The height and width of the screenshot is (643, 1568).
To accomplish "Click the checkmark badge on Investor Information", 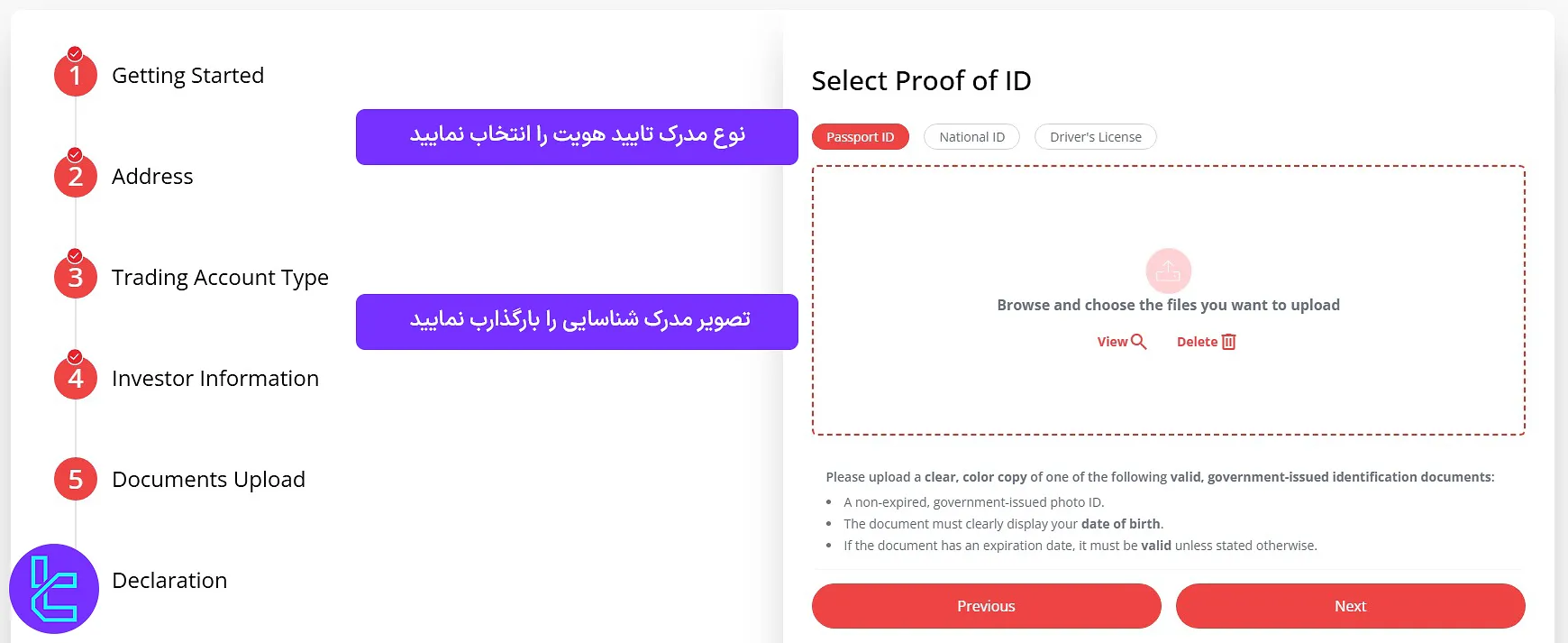I will tap(75, 354).
